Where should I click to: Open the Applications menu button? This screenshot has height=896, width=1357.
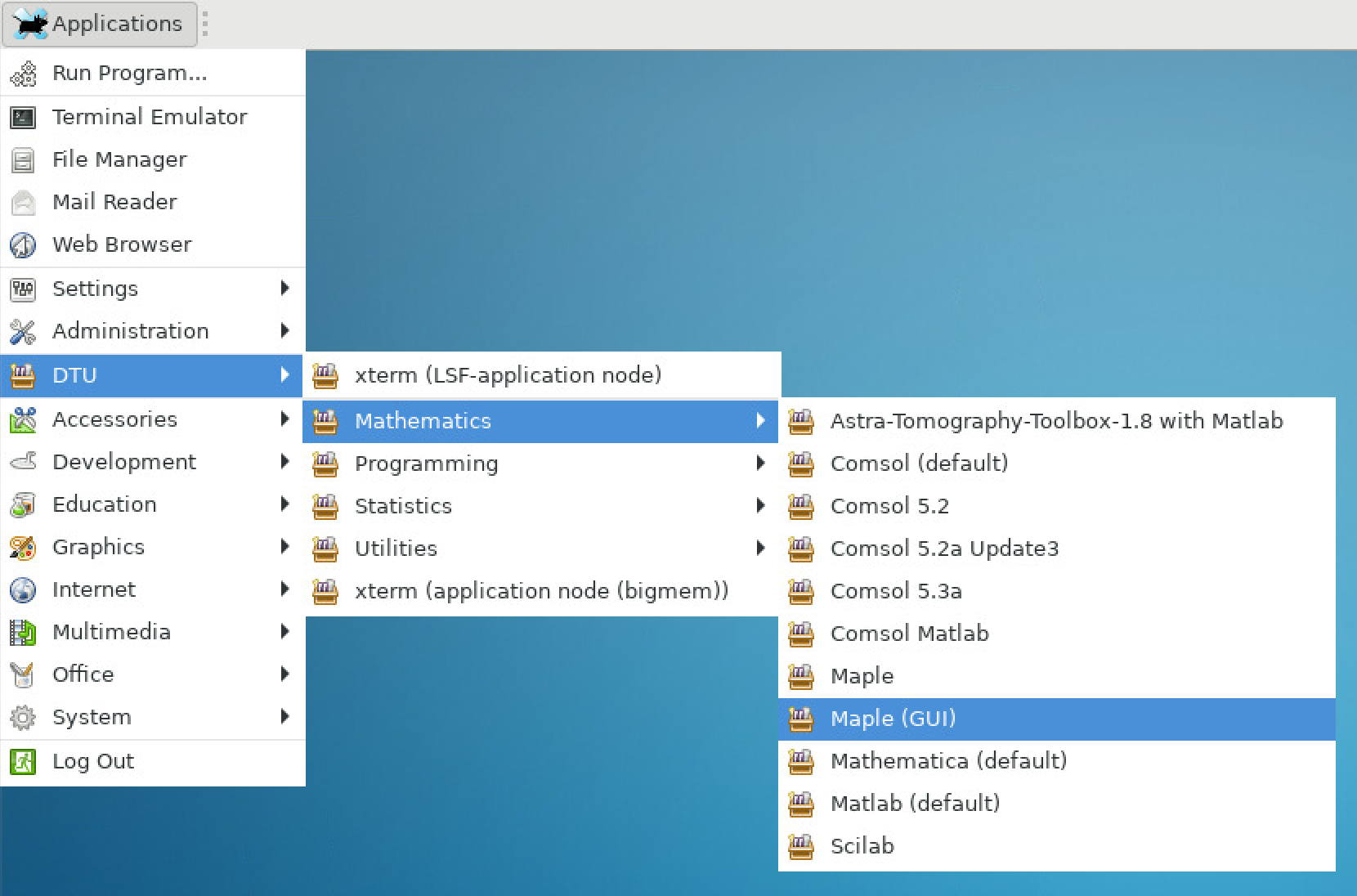(100, 24)
